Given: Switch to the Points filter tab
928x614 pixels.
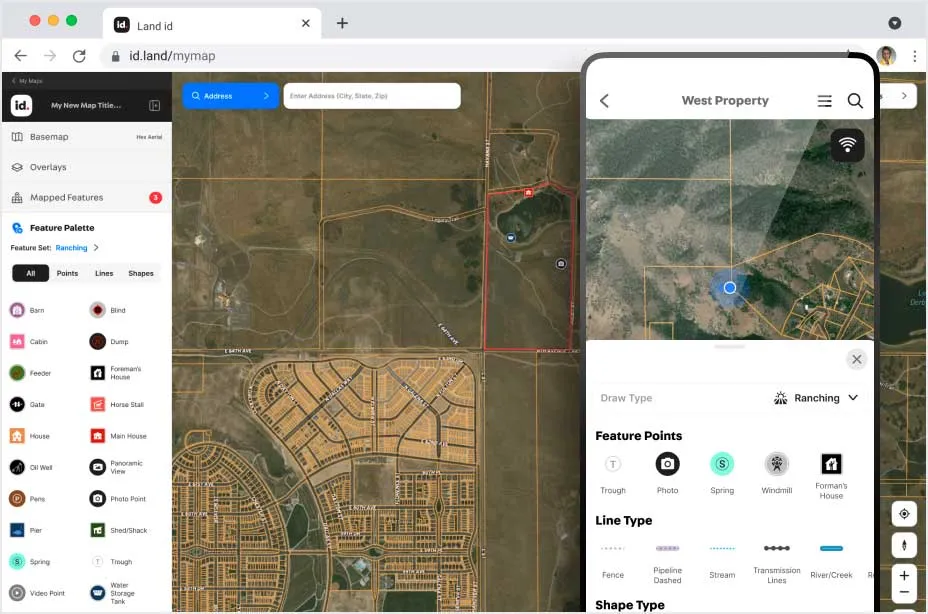Looking at the screenshot, I should [x=67, y=273].
